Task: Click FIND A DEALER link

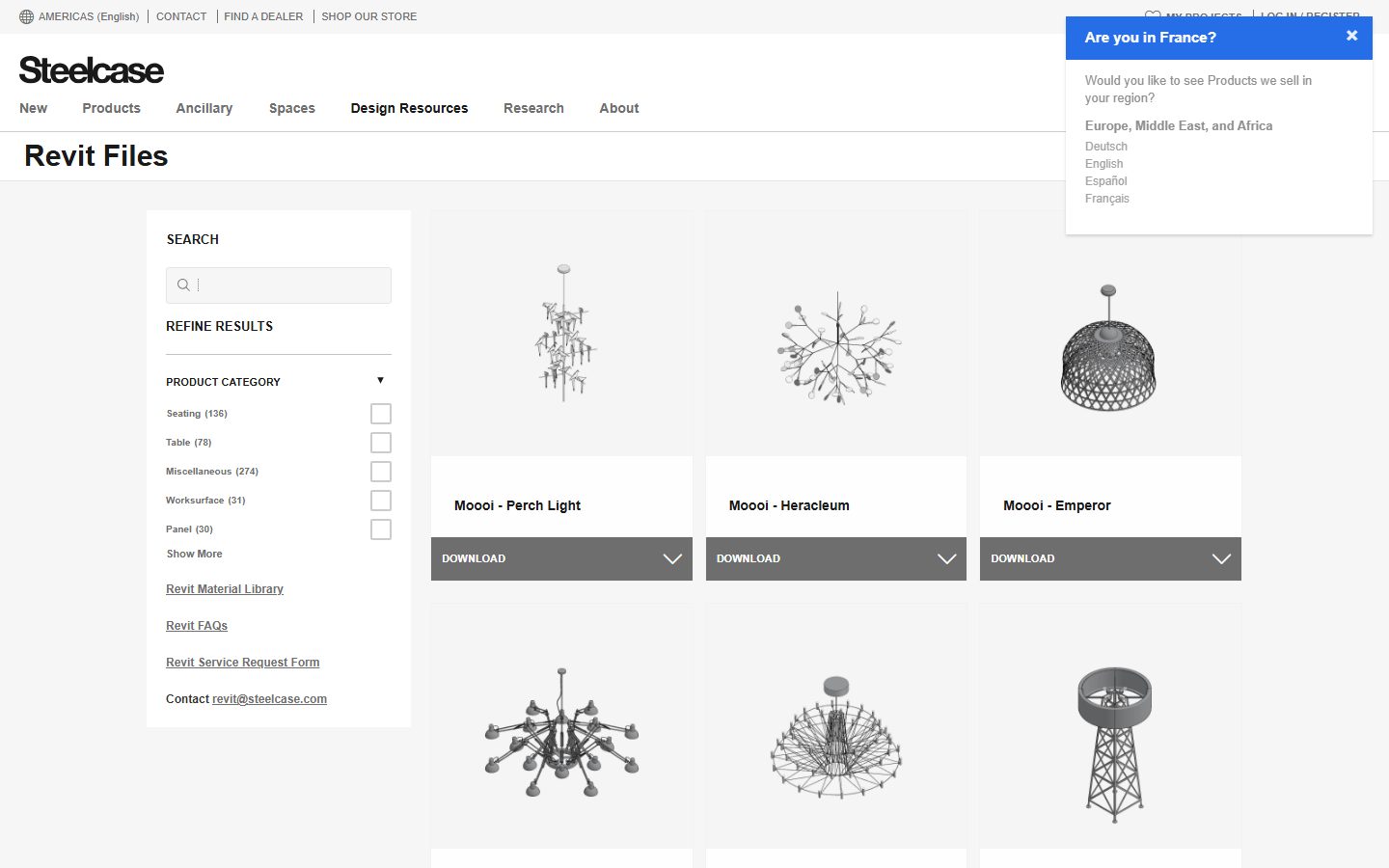Action: coord(263,16)
